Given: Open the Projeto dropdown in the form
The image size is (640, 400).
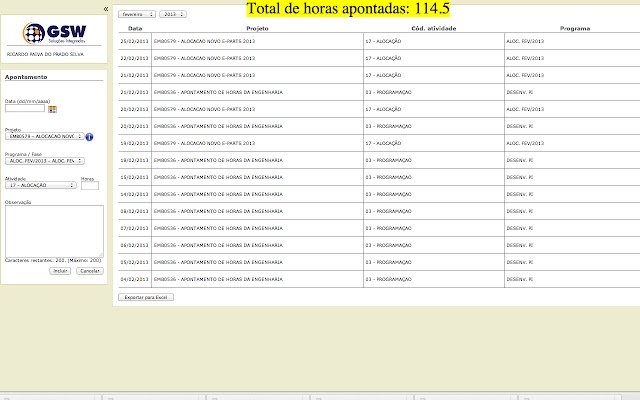Looking at the screenshot, I should coord(44,136).
